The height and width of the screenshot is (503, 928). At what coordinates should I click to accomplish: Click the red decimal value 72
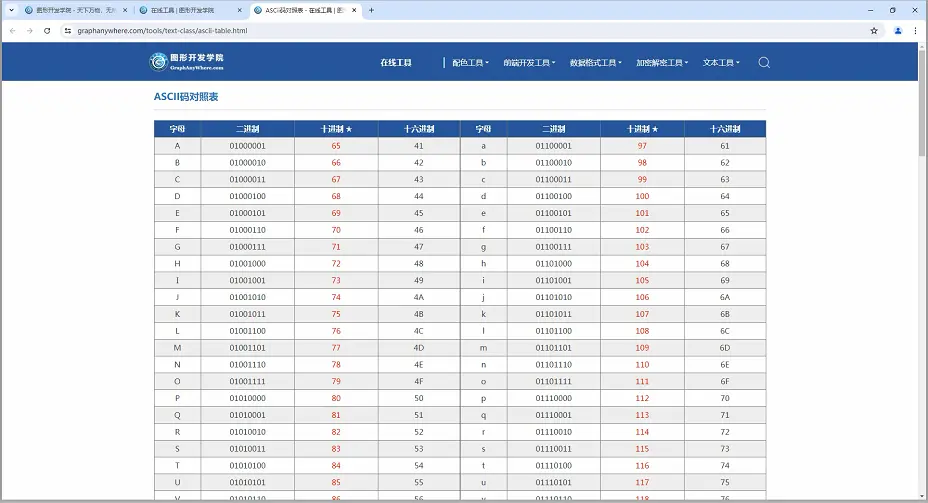[x=336, y=263]
